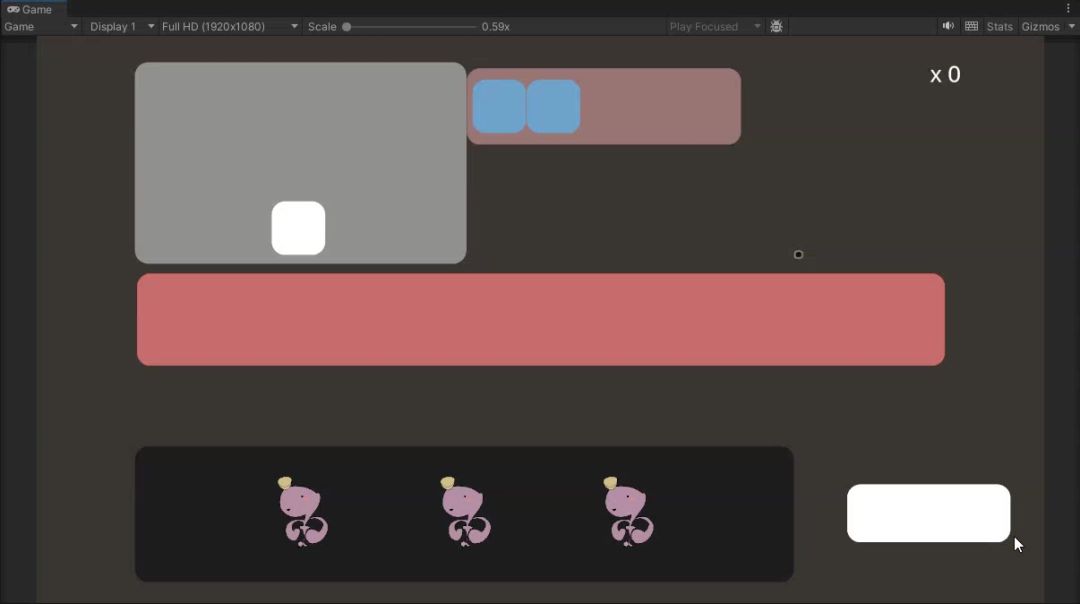Click the first pink snake character
This screenshot has height=604, width=1080.
click(302, 512)
